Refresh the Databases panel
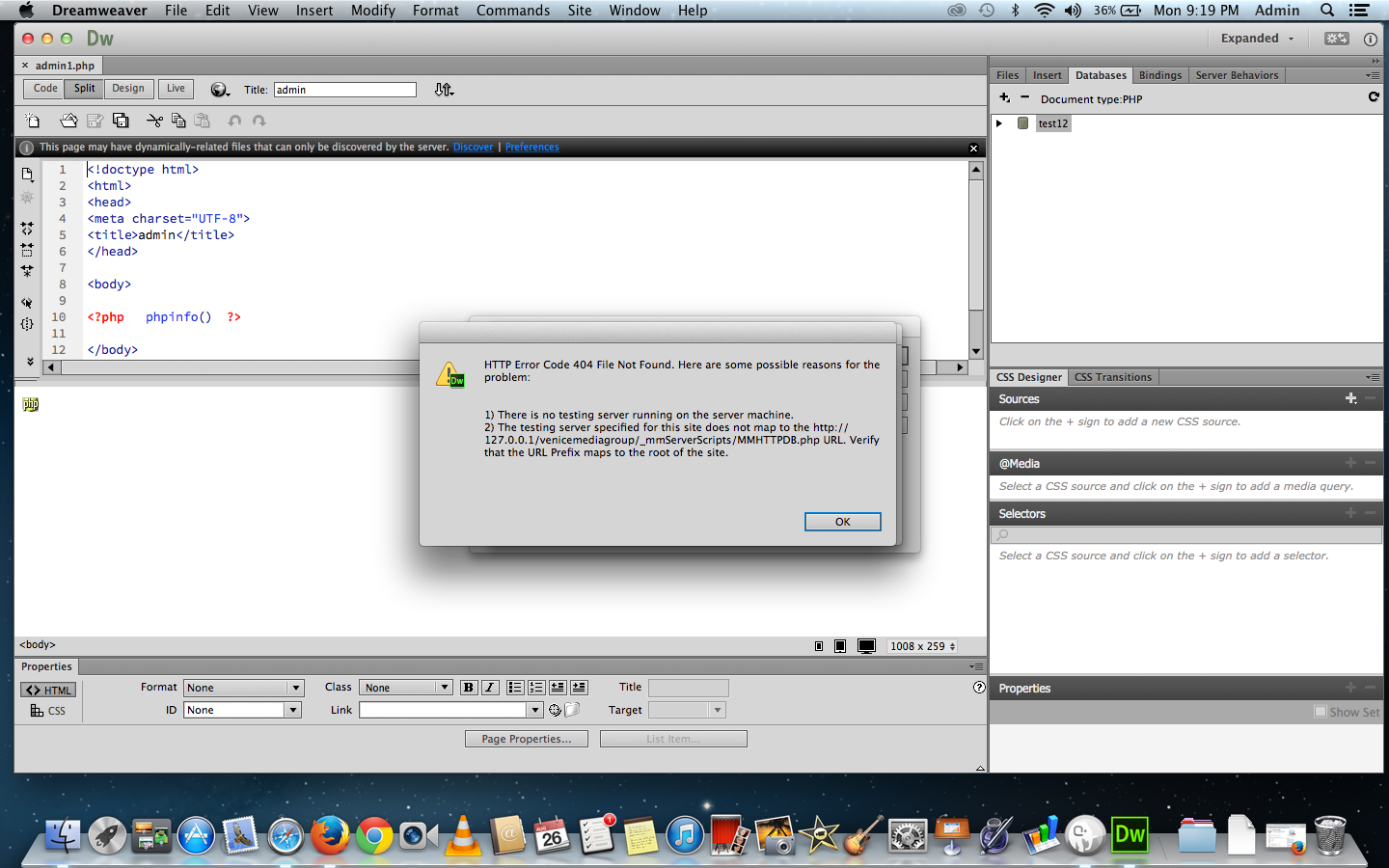Screen dimensions: 1389x868 click(1374, 97)
